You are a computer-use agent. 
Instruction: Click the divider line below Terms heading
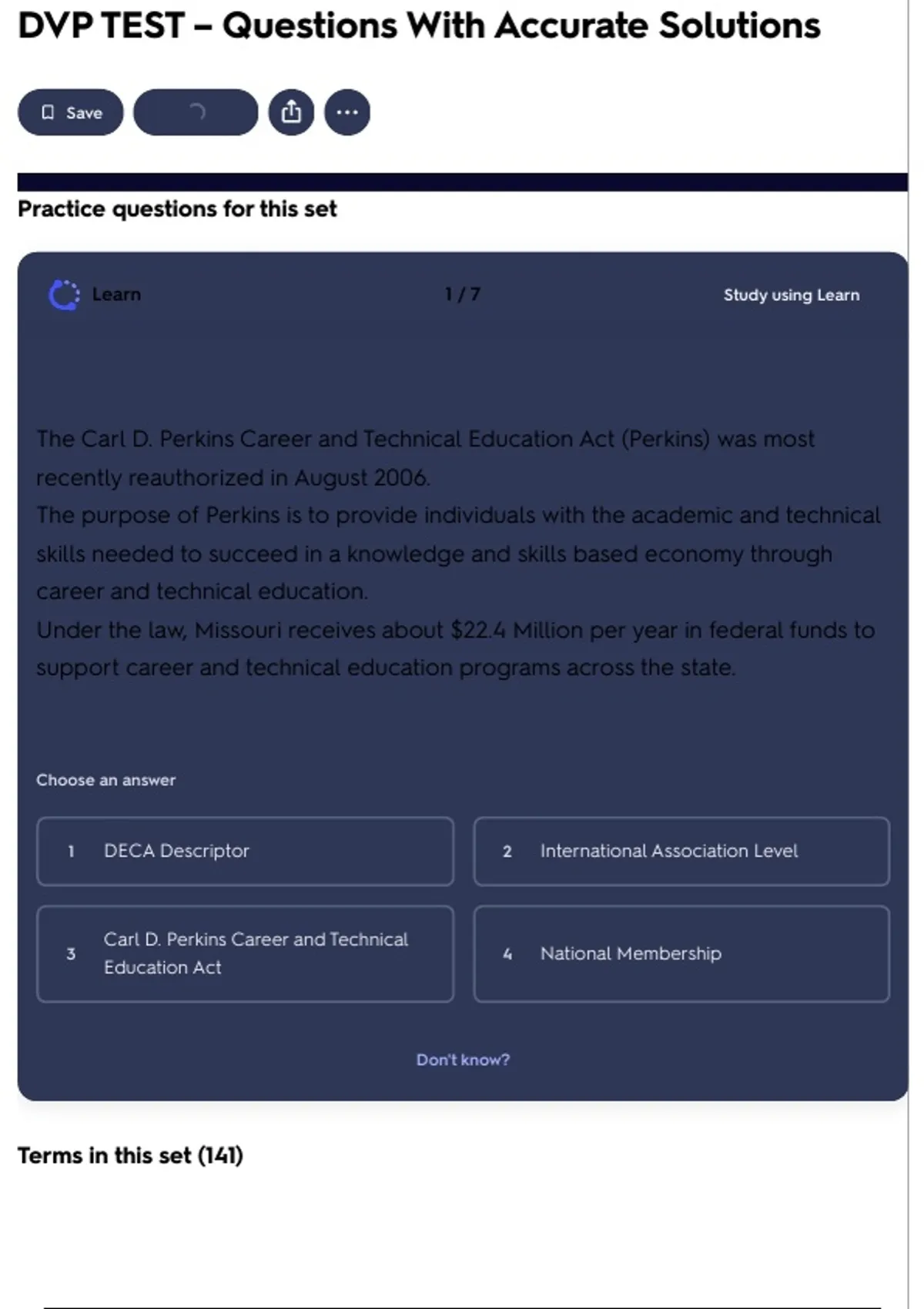point(462,1307)
